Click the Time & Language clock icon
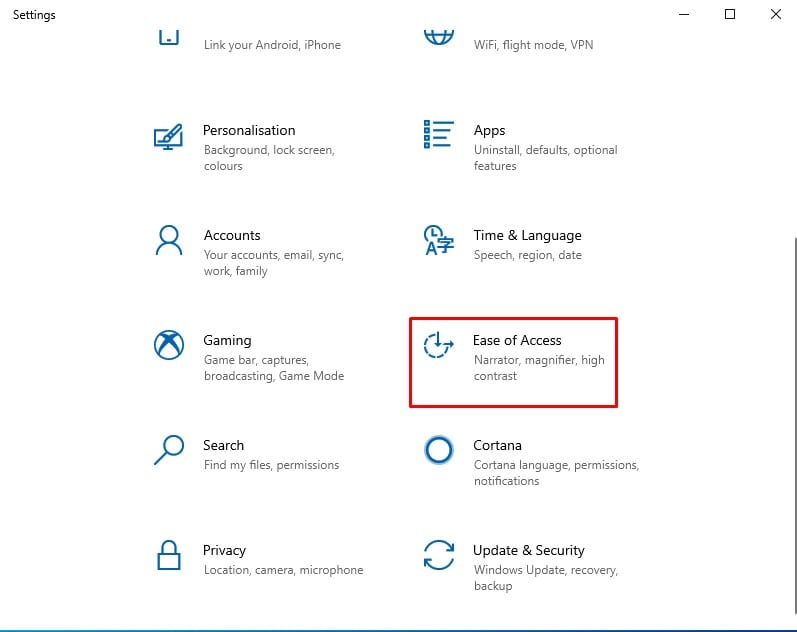The height and width of the screenshot is (632, 797). point(439,240)
